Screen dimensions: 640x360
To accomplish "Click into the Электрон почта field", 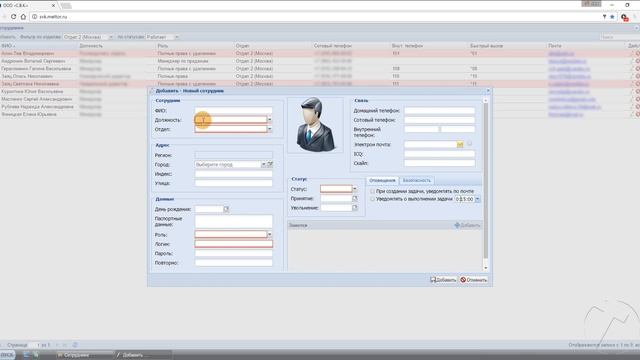I will tap(430, 144).
